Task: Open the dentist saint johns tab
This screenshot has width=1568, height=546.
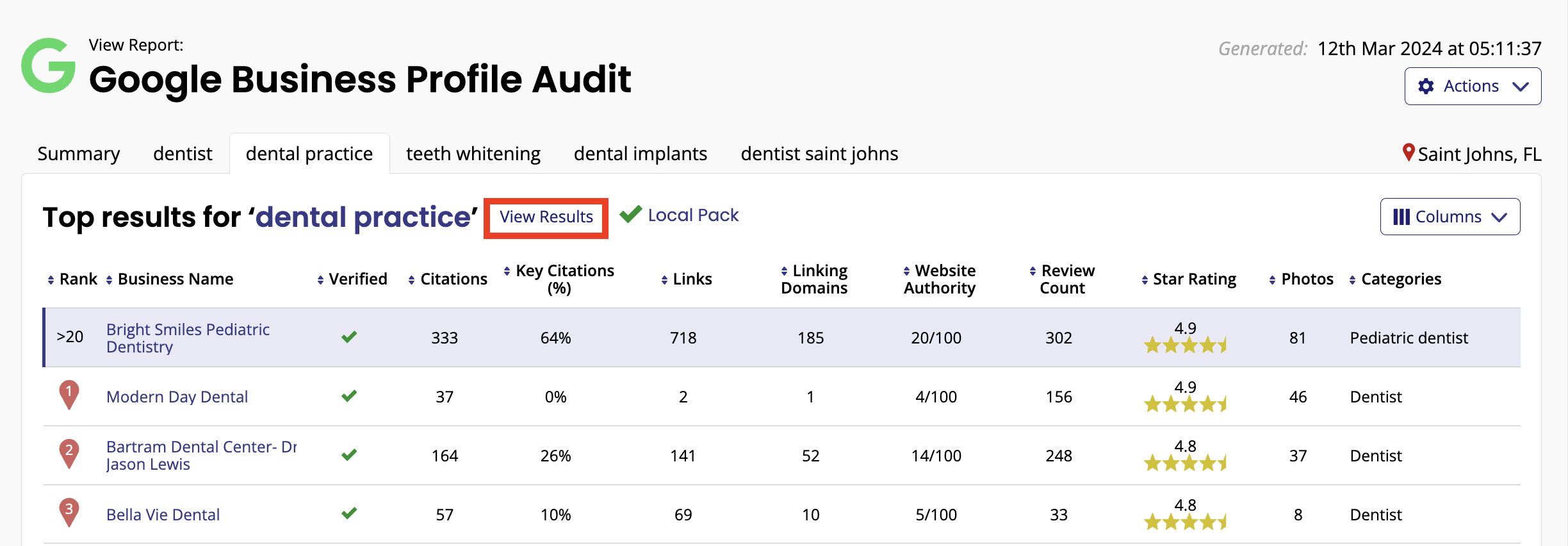Action: click(819, 154)
